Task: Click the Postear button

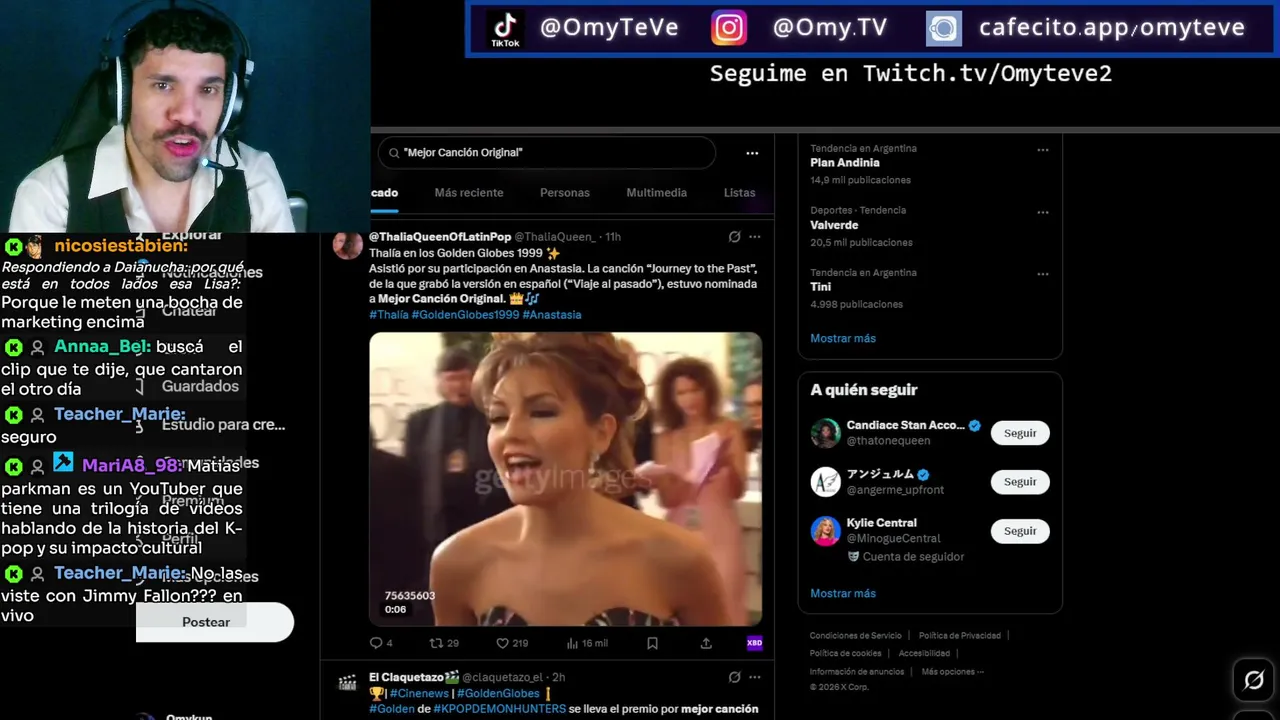Action: [x=214, y=622]
